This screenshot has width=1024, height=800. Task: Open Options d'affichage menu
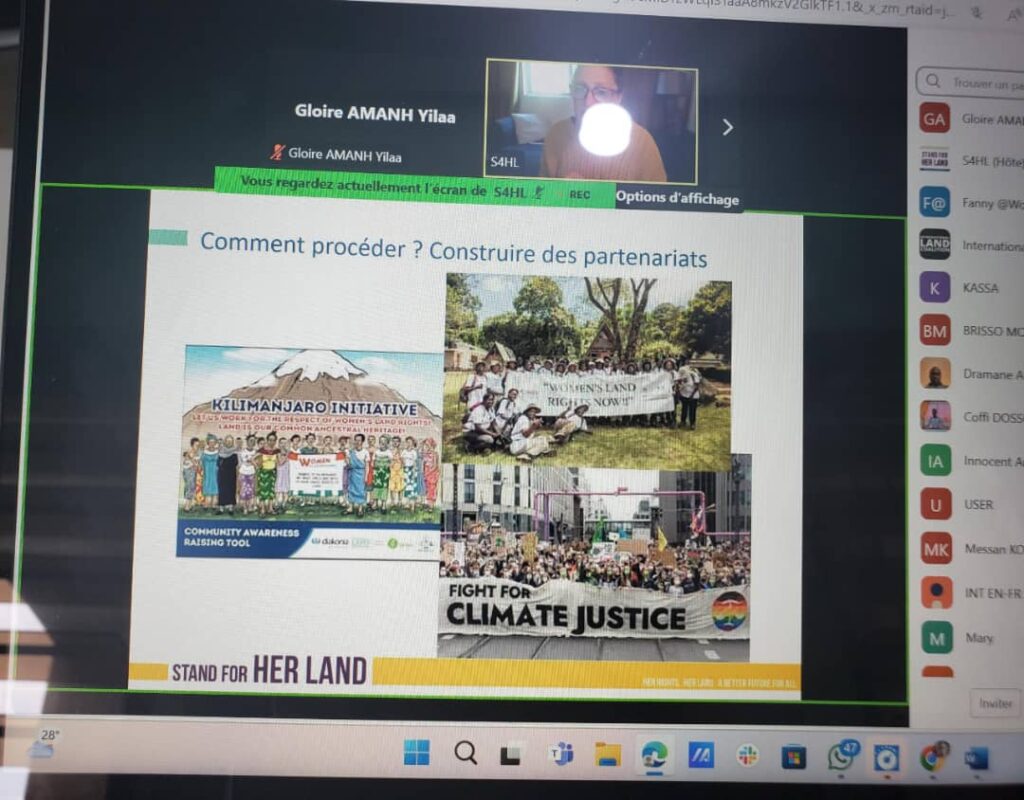(677, 197)
